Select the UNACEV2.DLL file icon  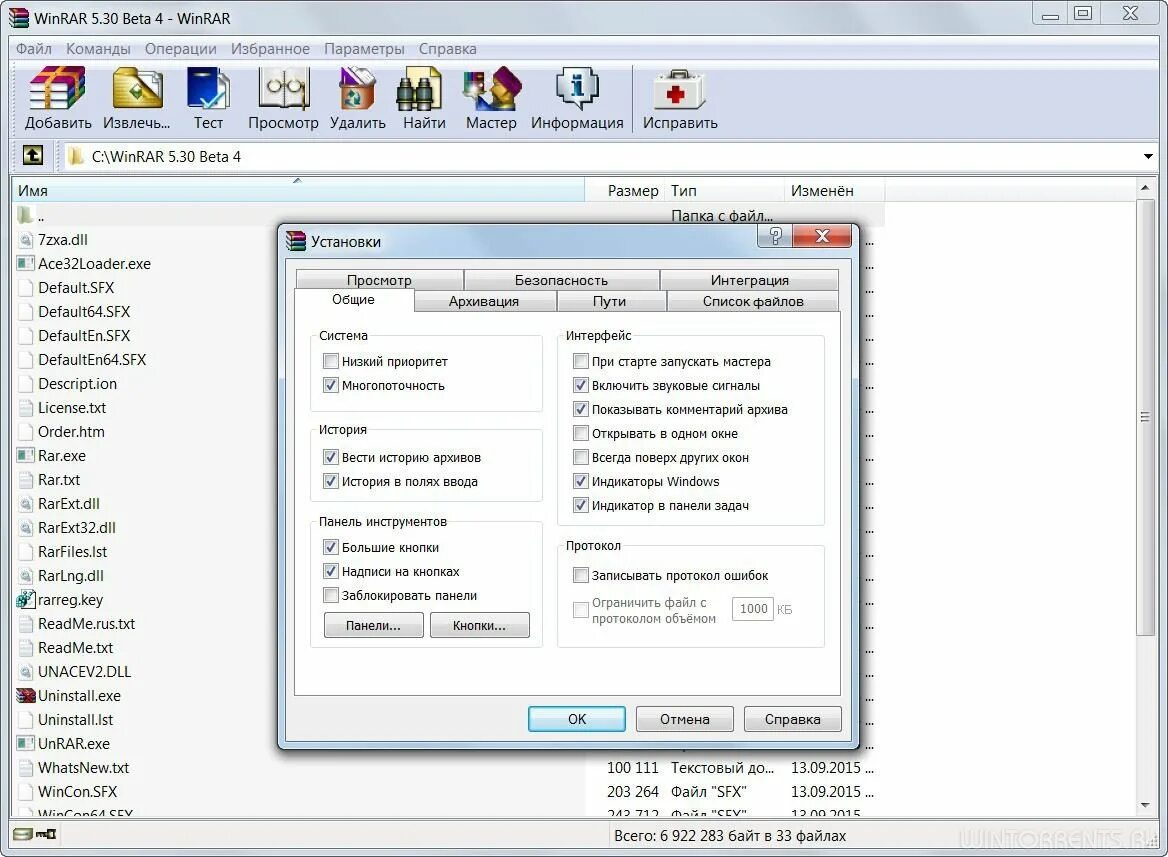point(25,671)
